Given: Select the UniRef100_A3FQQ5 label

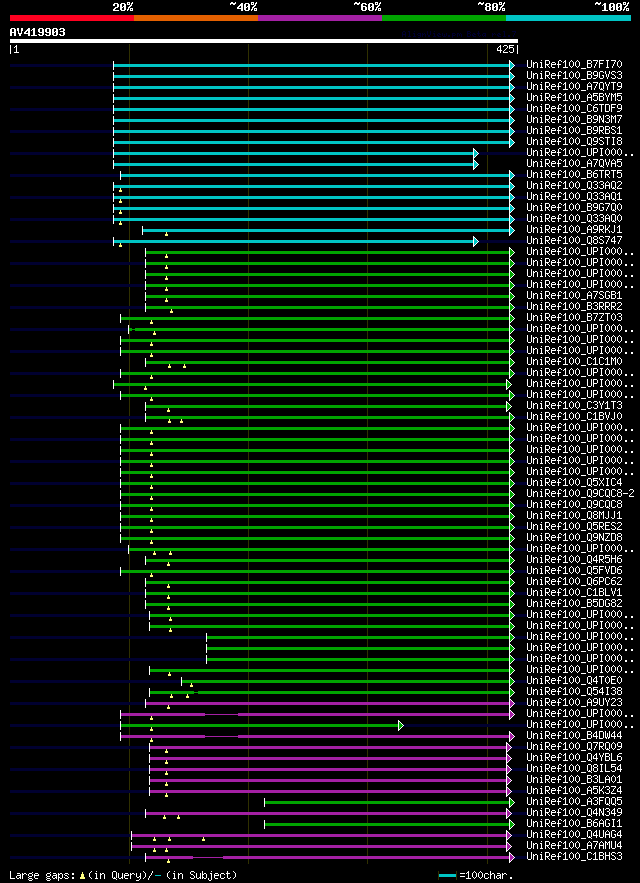Looking at the screenshot, I should 574,801.
